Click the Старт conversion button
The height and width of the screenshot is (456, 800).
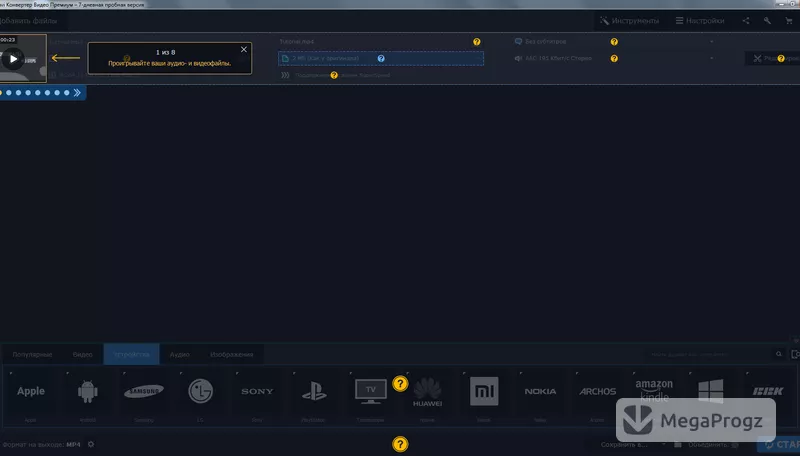click(x=779, y=445)
